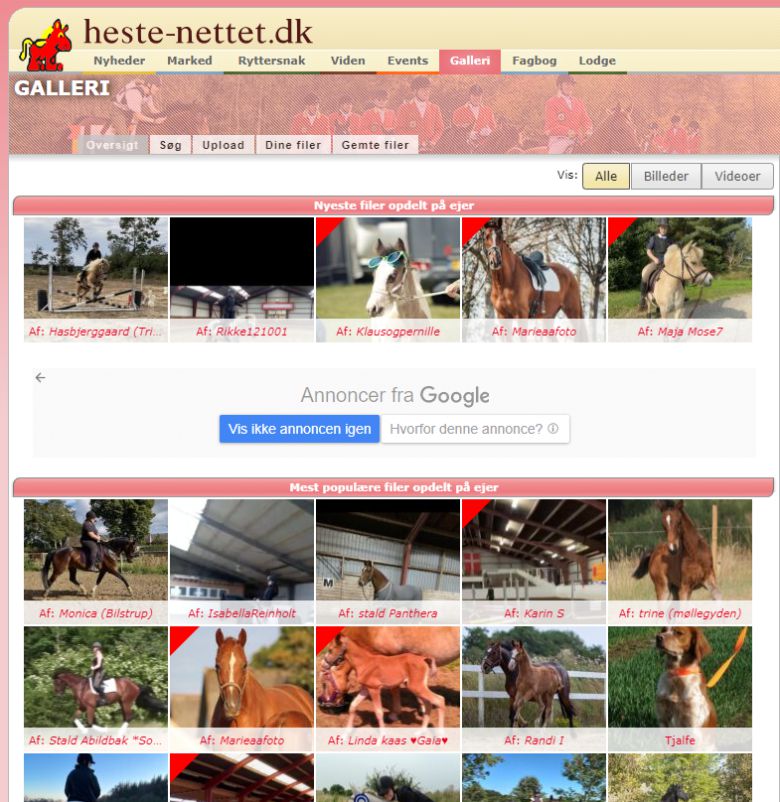Click the back arrow in ad box
Screen dimensions: 780x802
[40, 378]
